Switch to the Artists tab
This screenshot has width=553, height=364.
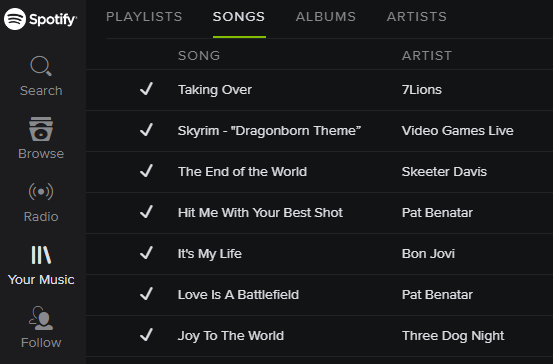(x=417, y=17)
